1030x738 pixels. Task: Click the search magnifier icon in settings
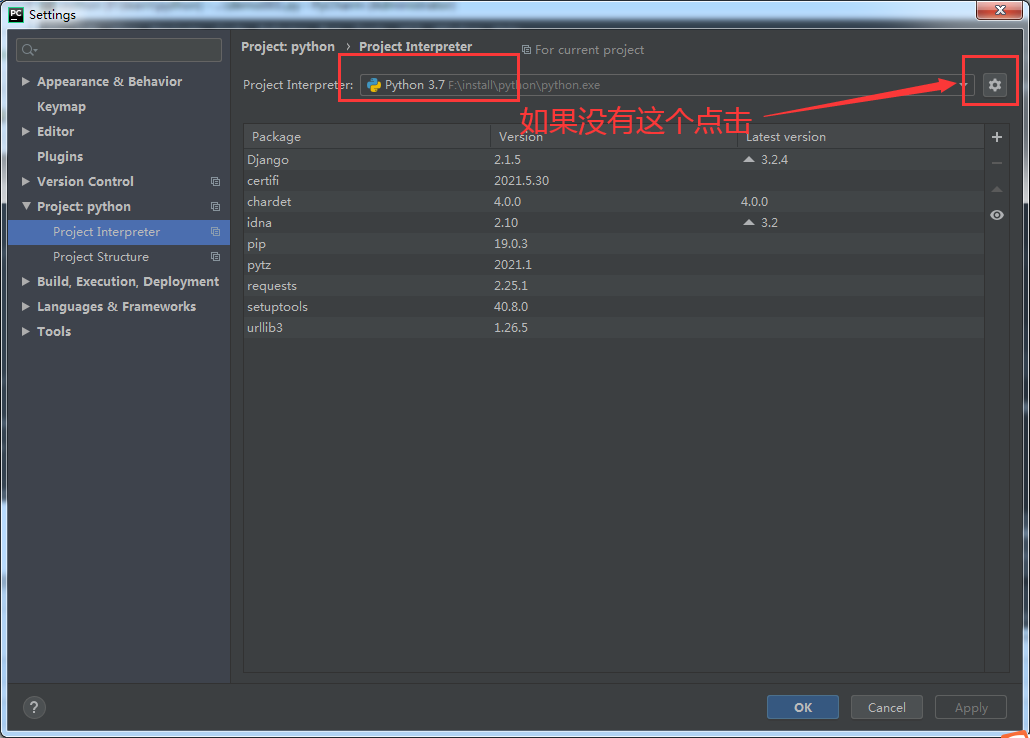[x=29, y=50]
